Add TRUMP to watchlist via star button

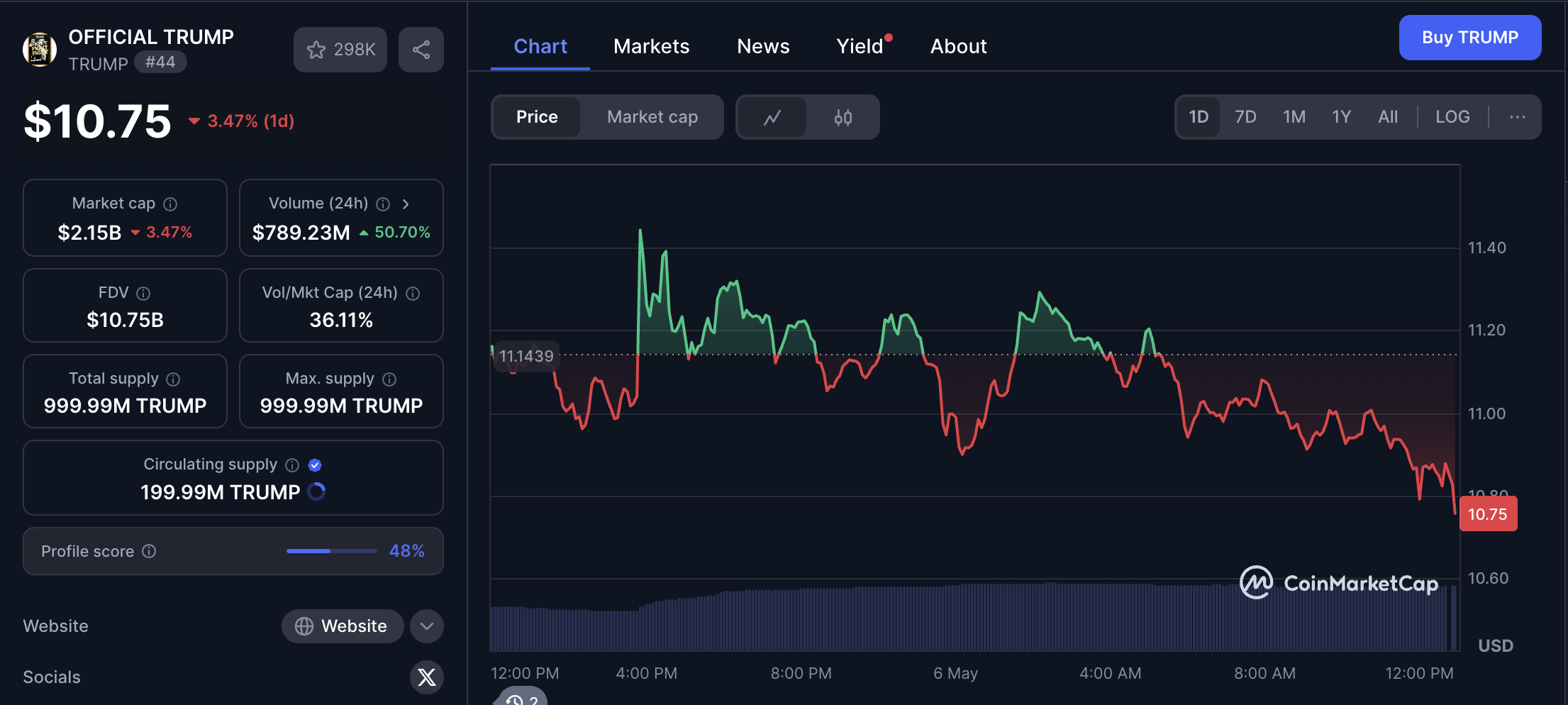pyautogui.click(x=340, y=50)
